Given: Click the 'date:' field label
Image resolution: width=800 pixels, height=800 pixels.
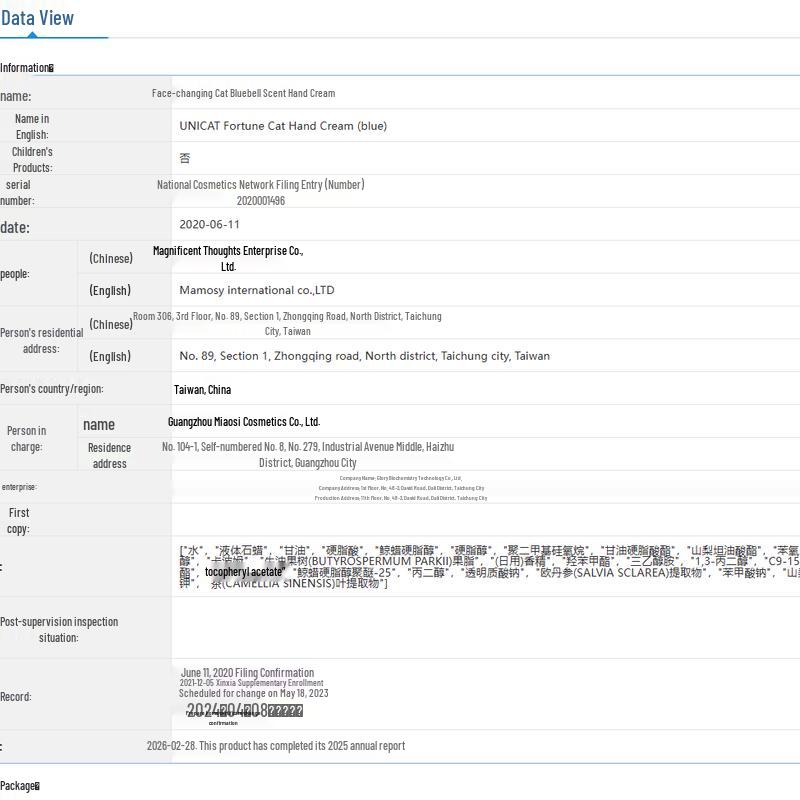Looking at the screenshot, I should point(15,228).
